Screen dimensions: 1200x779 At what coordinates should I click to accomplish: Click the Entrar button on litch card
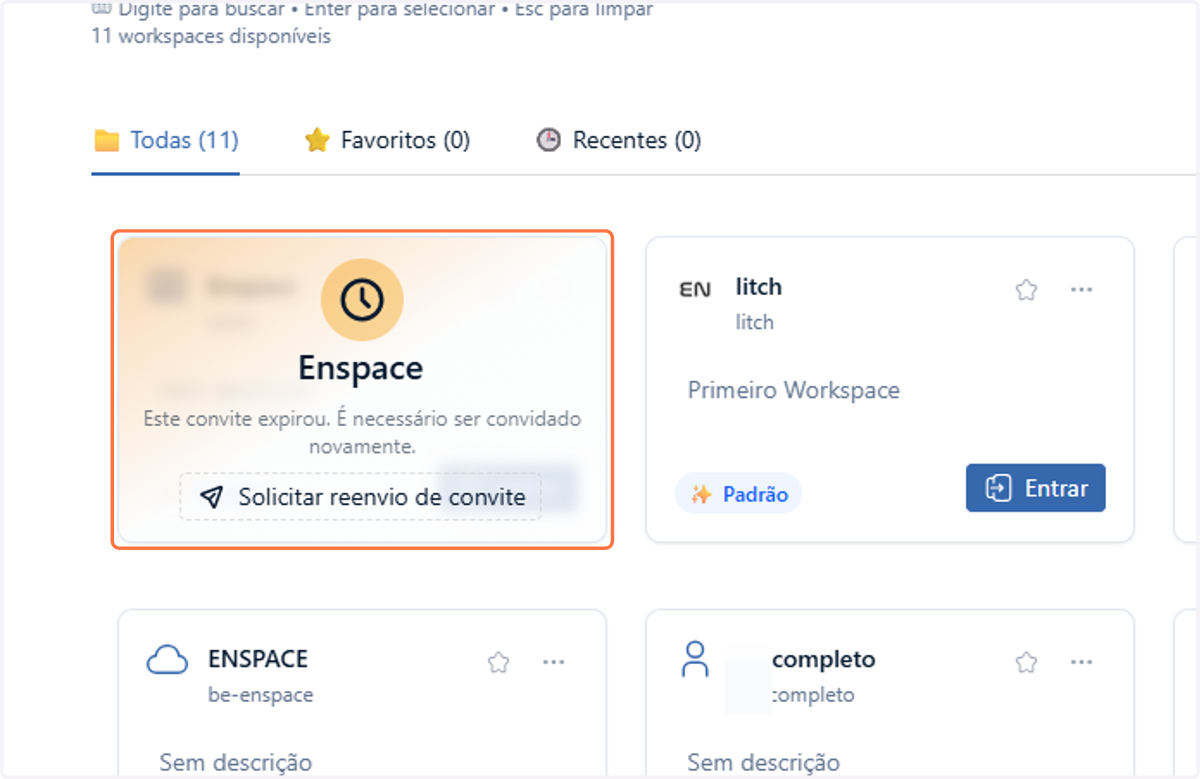tap(1035, 488)
